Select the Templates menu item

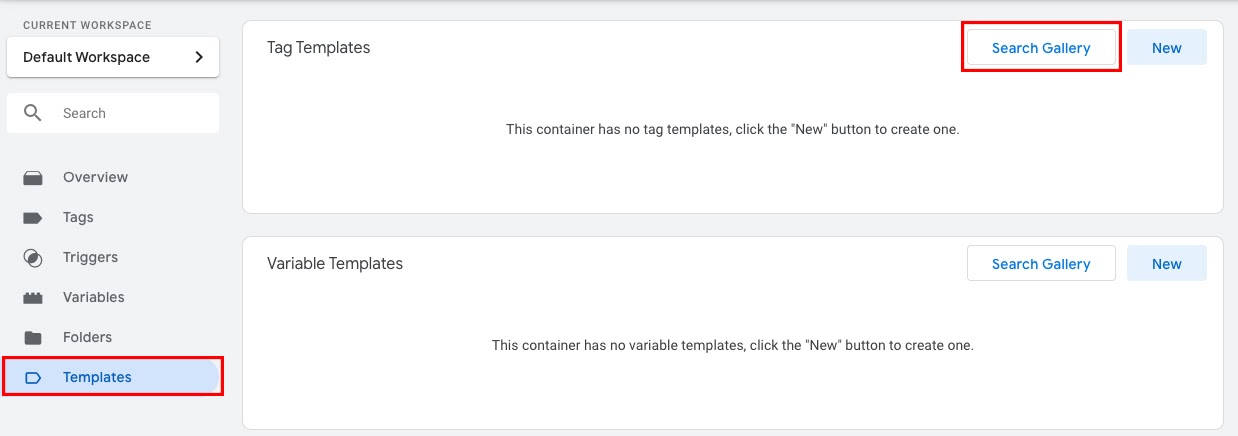pyautogui.click(x=111, y=377)
